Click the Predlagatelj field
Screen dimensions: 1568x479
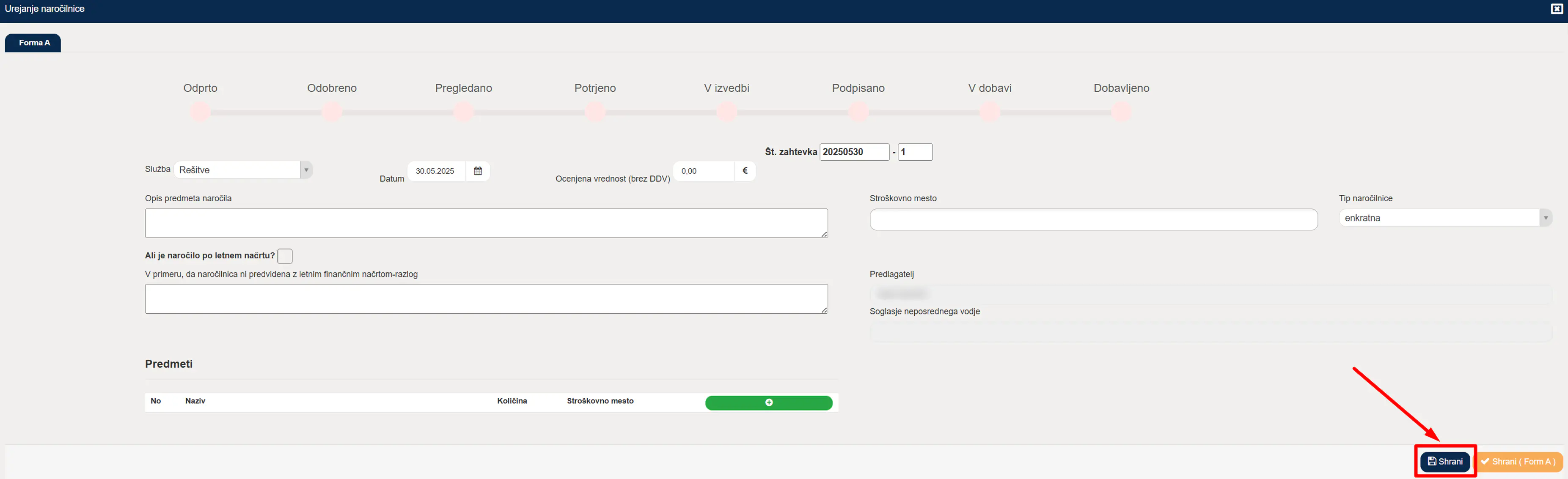point(1210,294)
